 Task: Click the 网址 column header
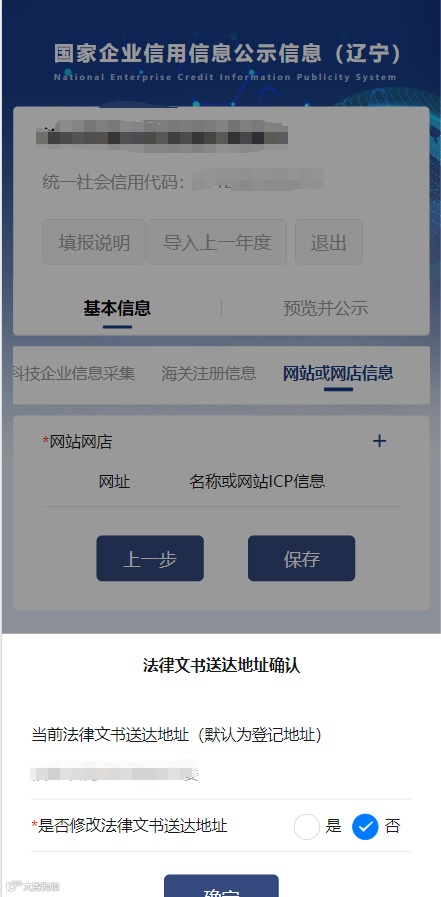[114, 481]
